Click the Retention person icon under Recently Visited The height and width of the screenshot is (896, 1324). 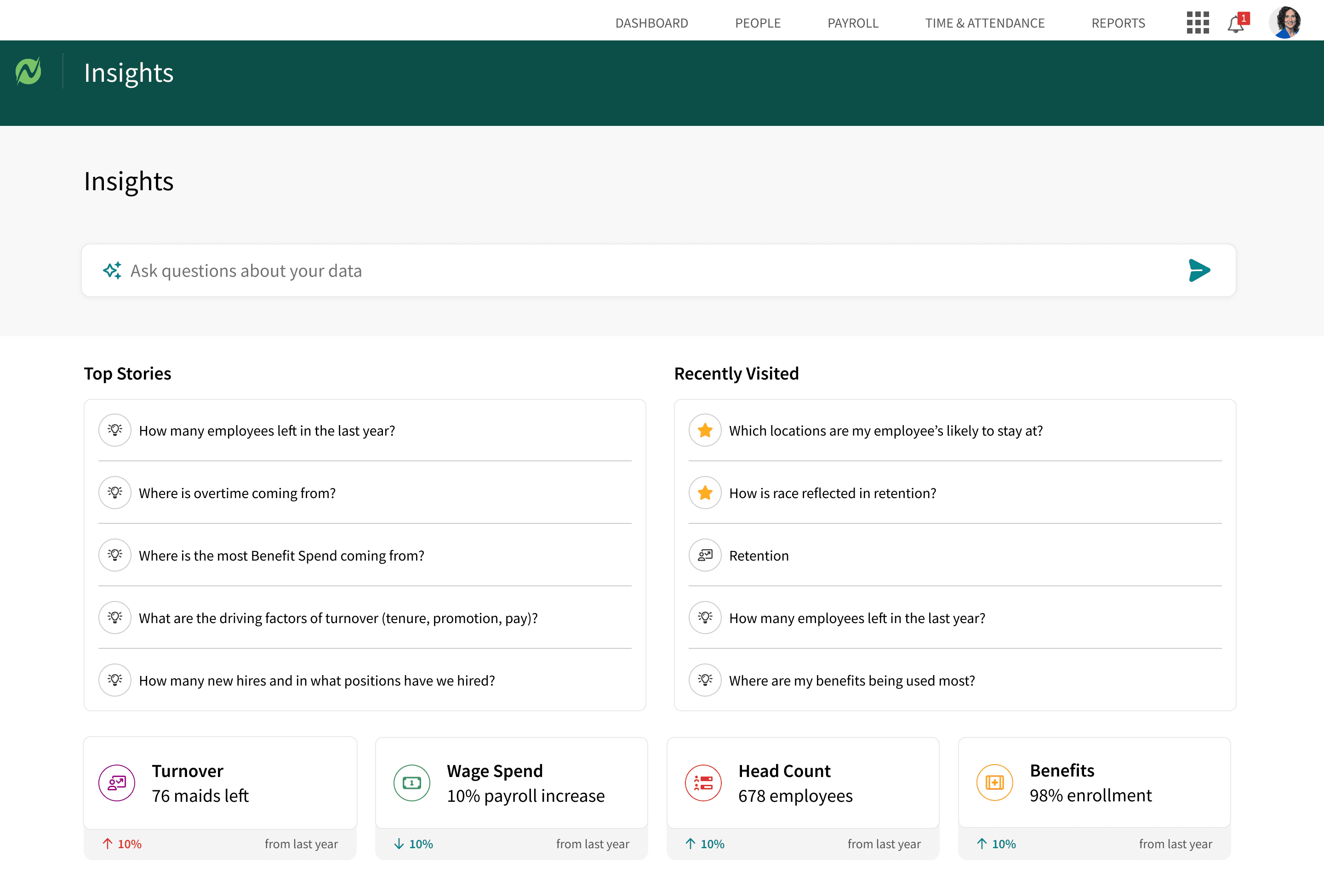[x=704, y=555]
